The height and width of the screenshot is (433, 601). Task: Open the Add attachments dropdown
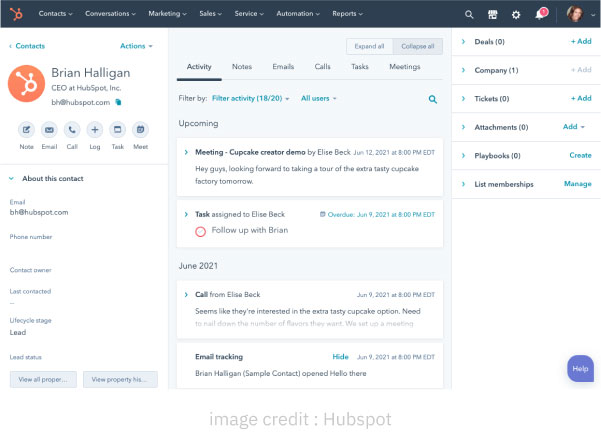[x=574, y=127]
